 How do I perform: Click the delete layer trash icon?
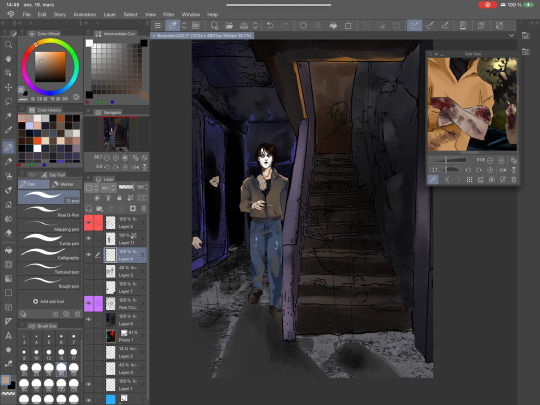144,208
